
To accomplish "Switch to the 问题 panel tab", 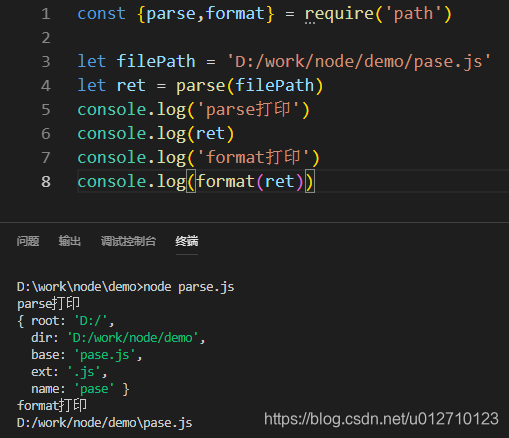I will click(x=28, y=241).
